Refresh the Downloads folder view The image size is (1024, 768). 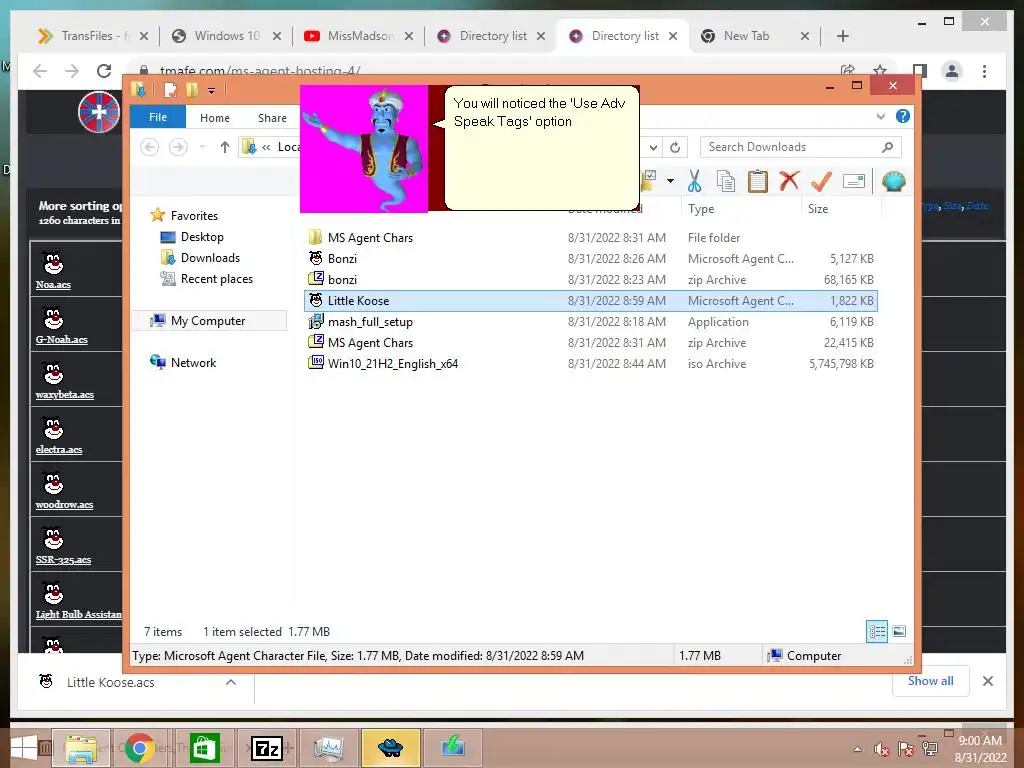(x=675, y=148)
